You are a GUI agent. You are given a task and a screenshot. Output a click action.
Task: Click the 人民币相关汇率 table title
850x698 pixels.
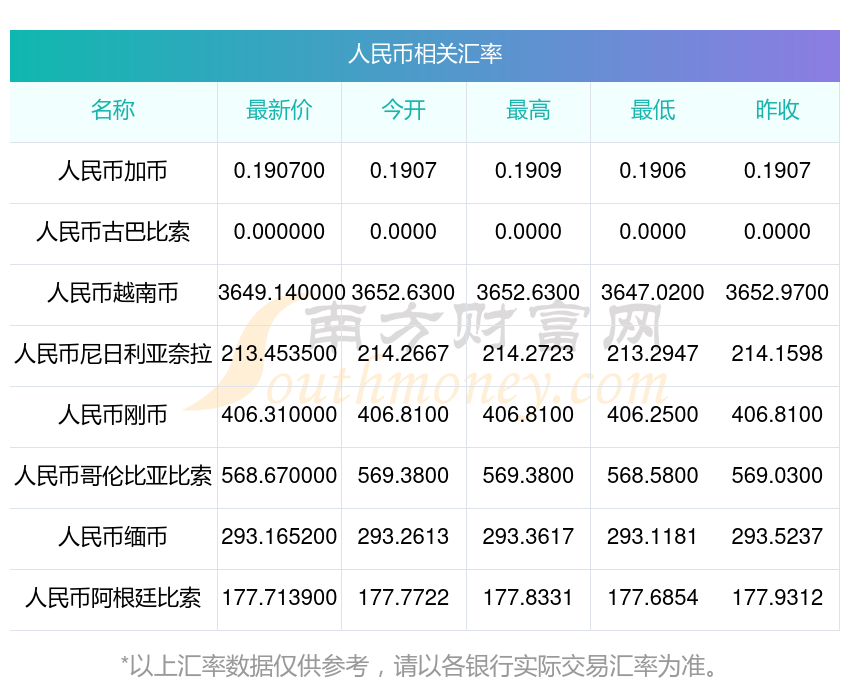[x=425, y=54]
